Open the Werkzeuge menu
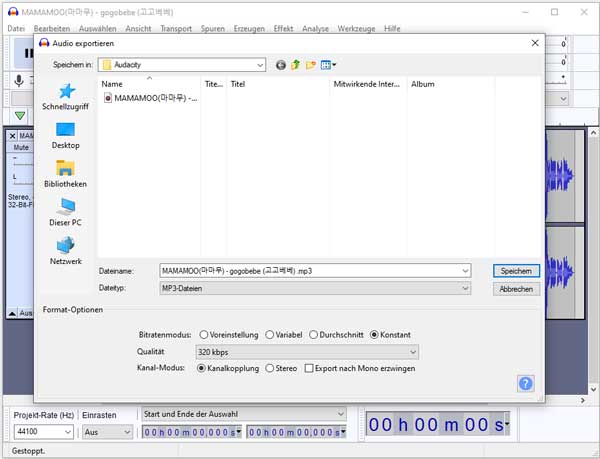The width and height of the screenshot is (600, 459). pyautogui.click(x=356, y=29)
